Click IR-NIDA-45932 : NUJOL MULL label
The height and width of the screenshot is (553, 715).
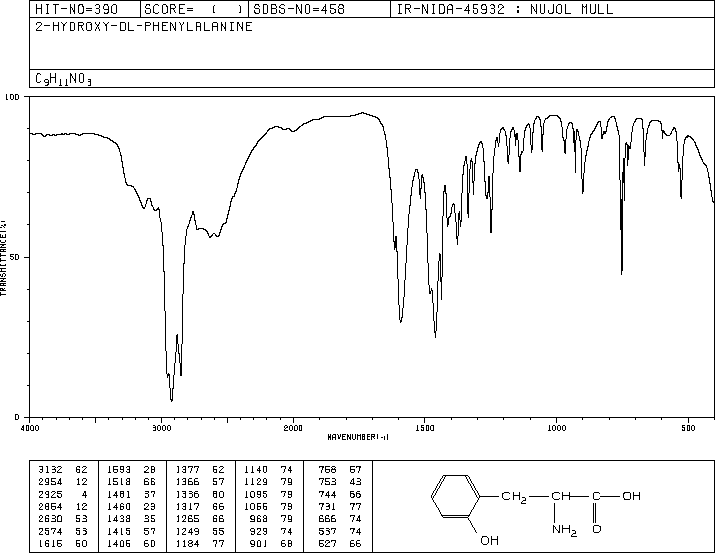click(505, 9)
